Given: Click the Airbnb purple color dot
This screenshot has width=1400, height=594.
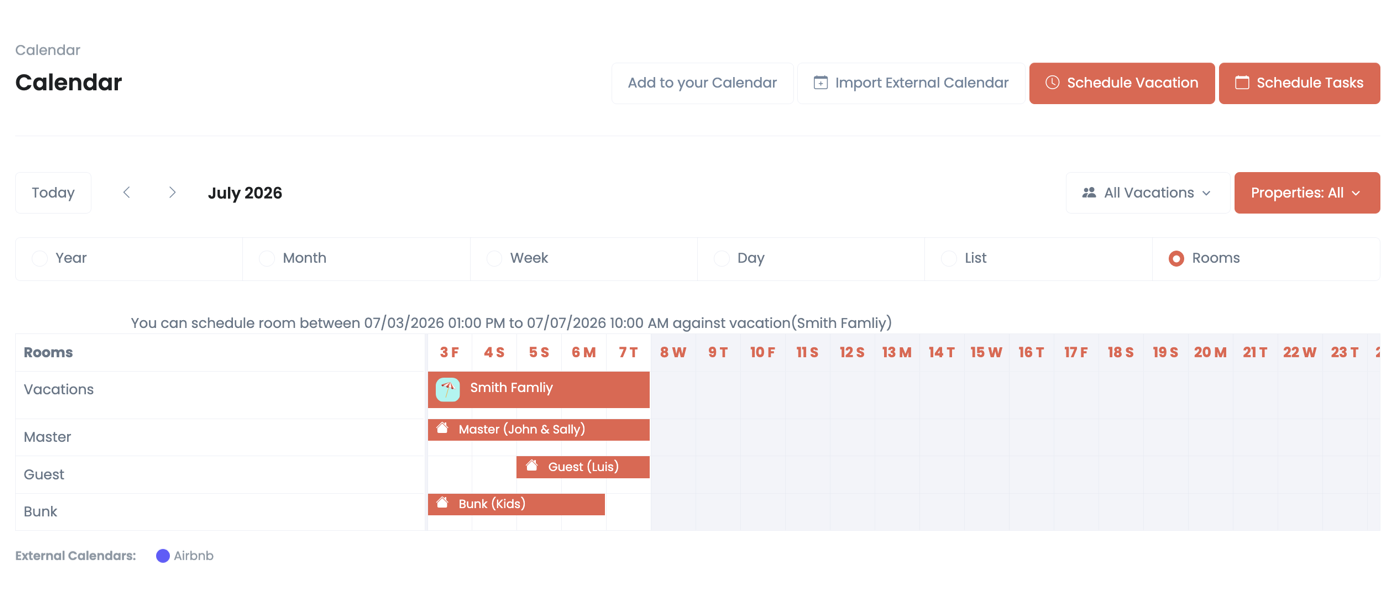Looking at the screenshot, I should tap(163, 556).
